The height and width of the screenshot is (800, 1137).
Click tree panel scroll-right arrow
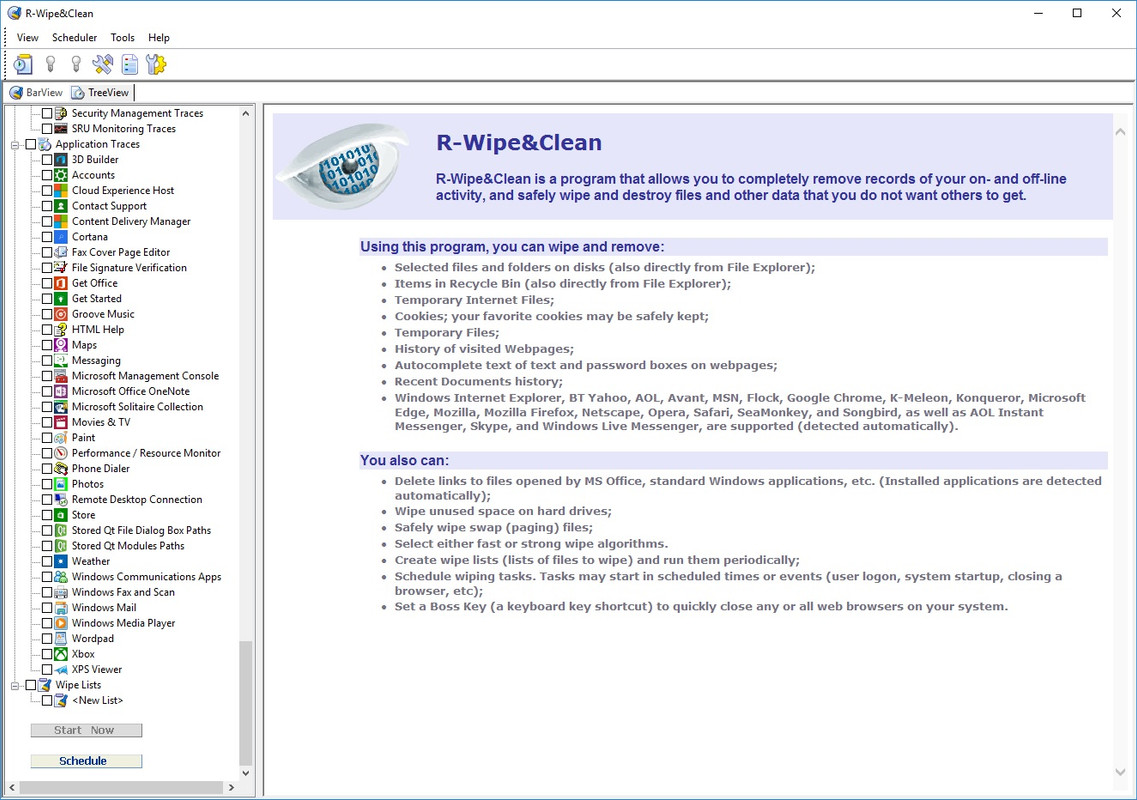point(231,788)
